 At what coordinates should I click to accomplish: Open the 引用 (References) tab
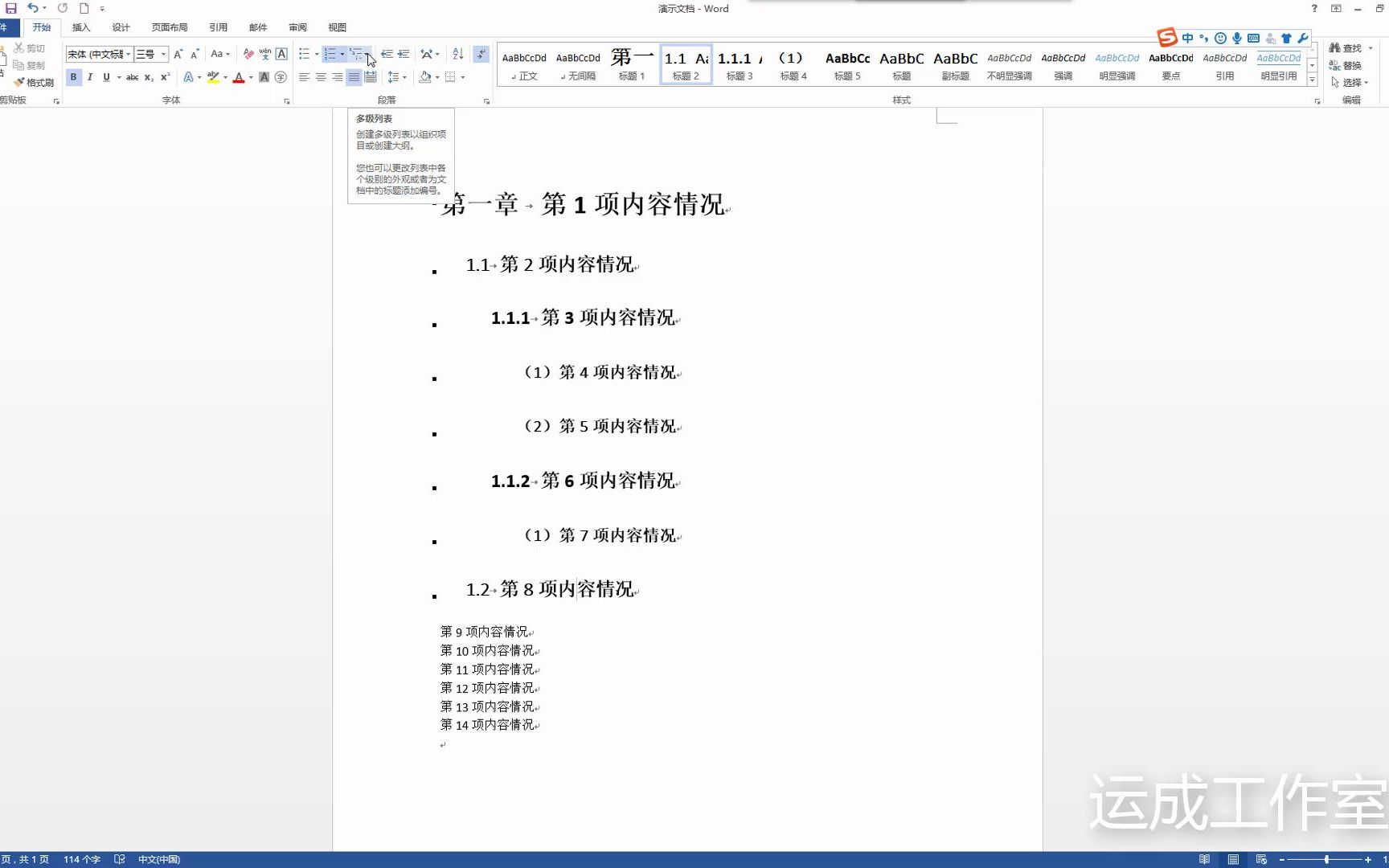pos(218,27)
